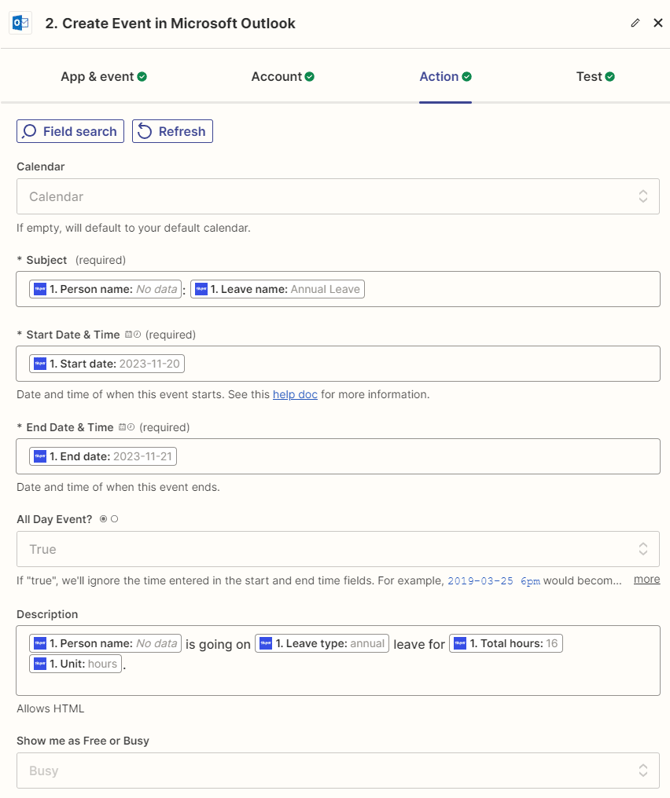This screenshot has height=798, width=670.
Task: Click the Field search button
Action: pos(70,131)
